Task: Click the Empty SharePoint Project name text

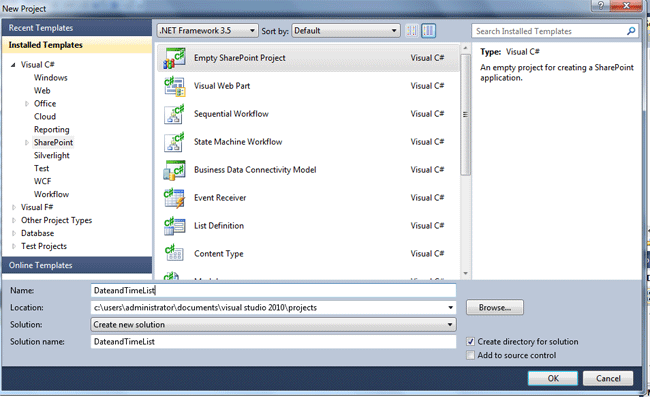Action: (x=240, y=58)
